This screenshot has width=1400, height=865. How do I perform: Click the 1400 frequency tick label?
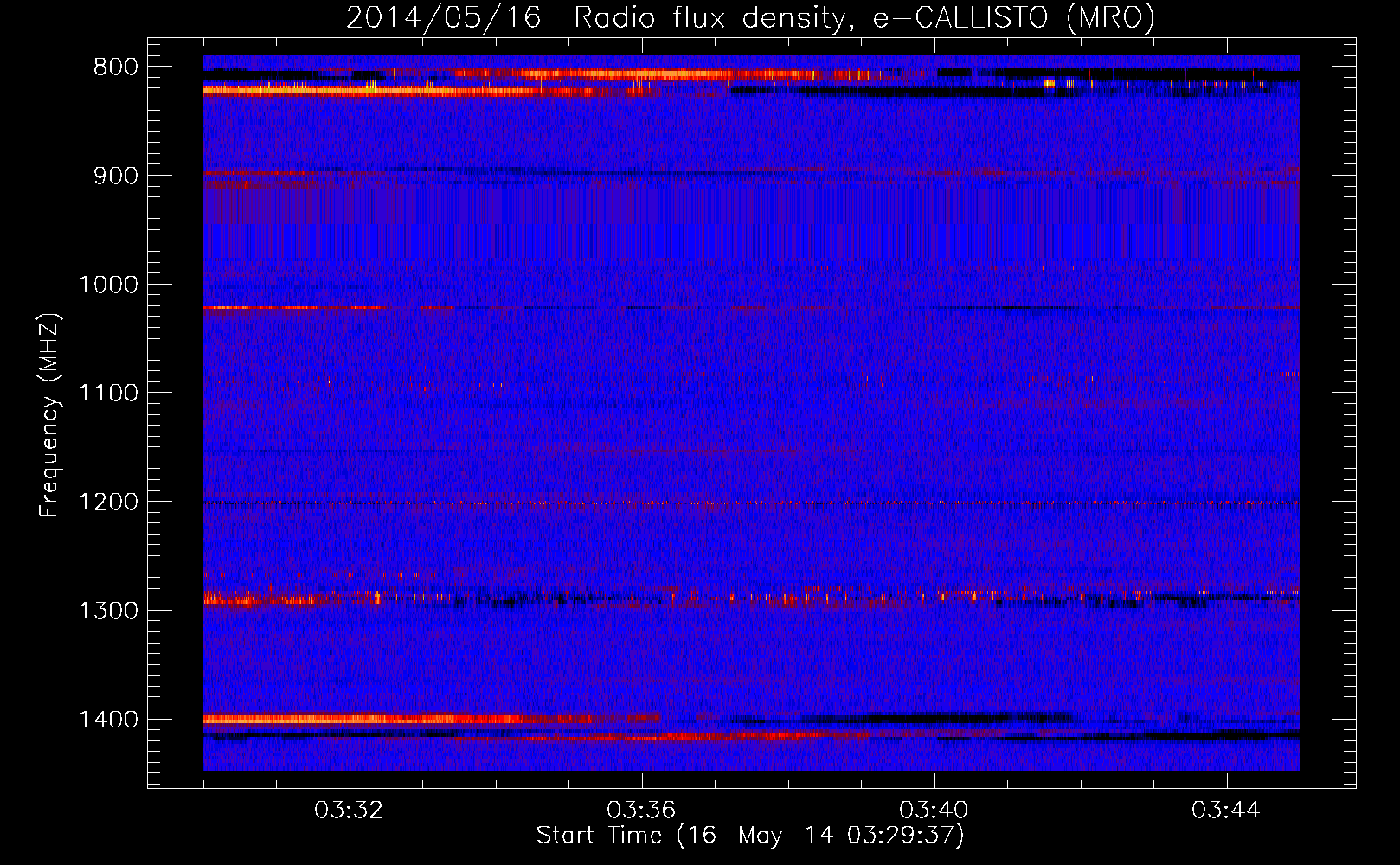[108, 720]
